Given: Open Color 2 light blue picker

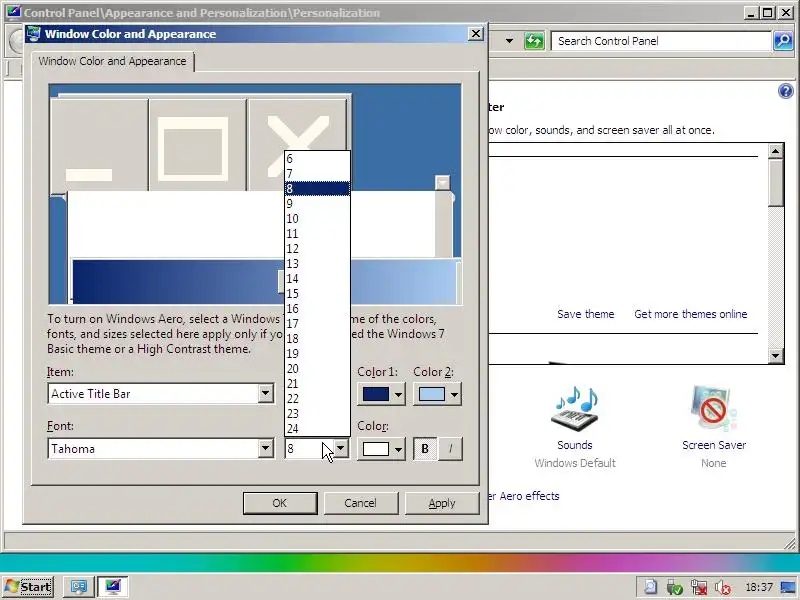Looking at the screenshot, I should (x=437, y=394).
